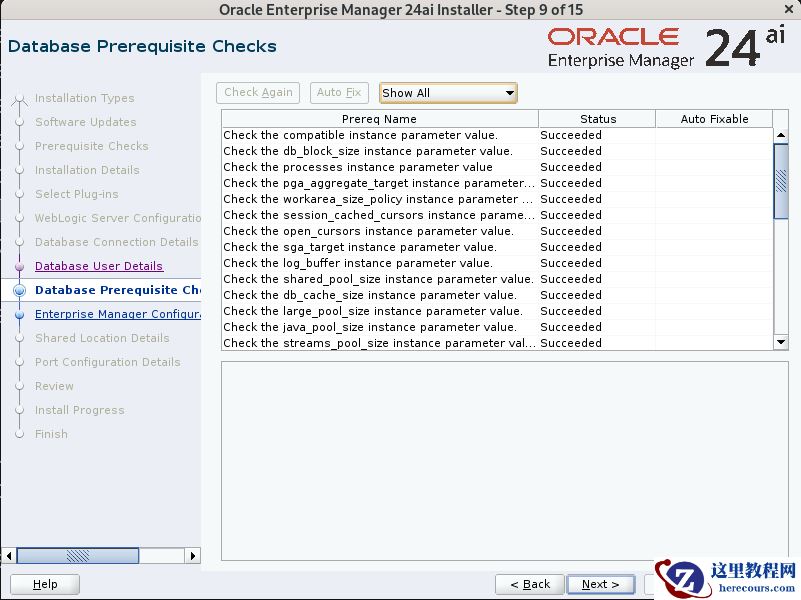Select the db_block_size parameter check row
The height and width of the screenshot is (600, 801).
497,151
